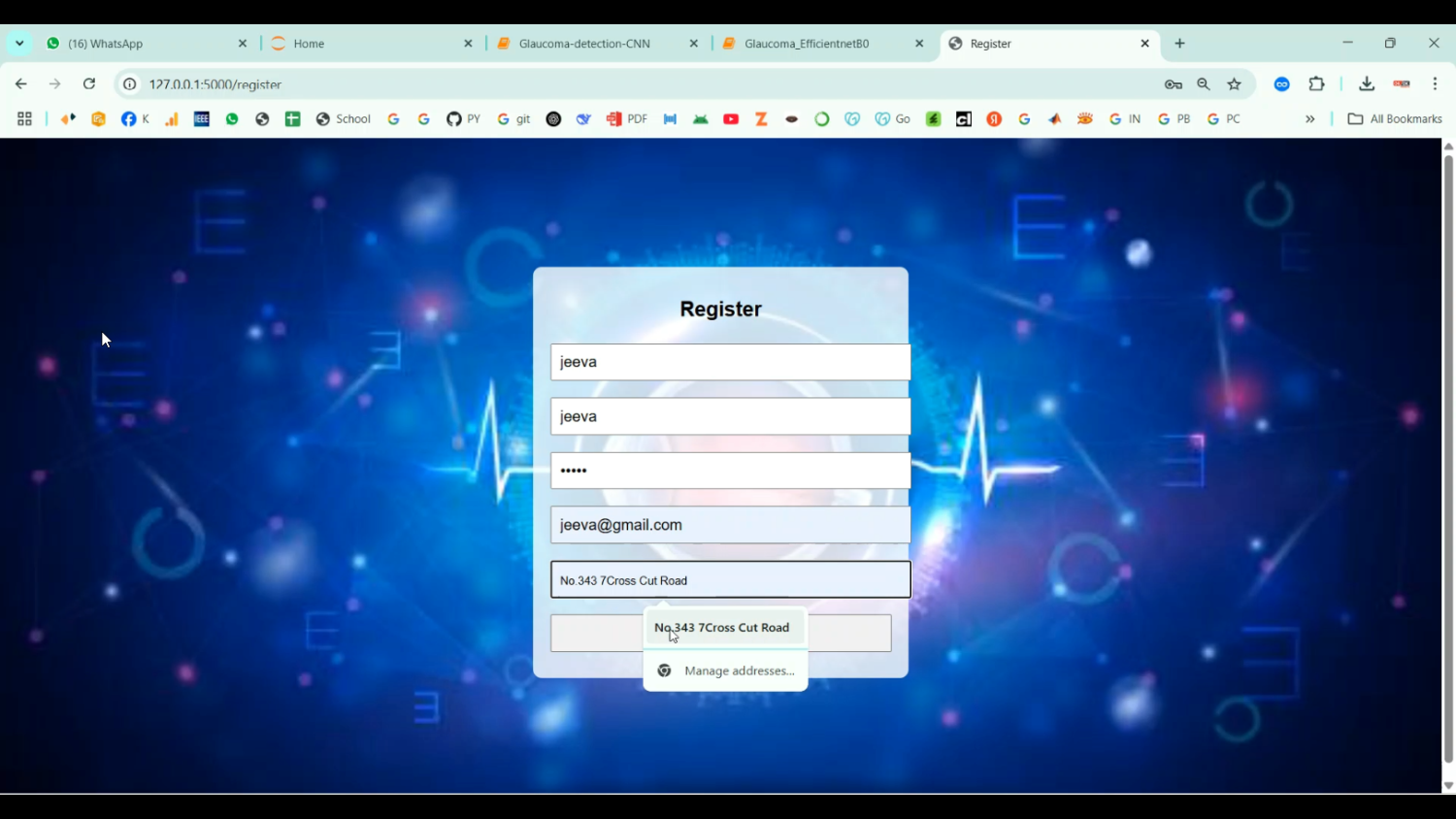Screen dimensions: 1456x819
Task: Click the site information icon beside URL
Action: tap(129, 84)
